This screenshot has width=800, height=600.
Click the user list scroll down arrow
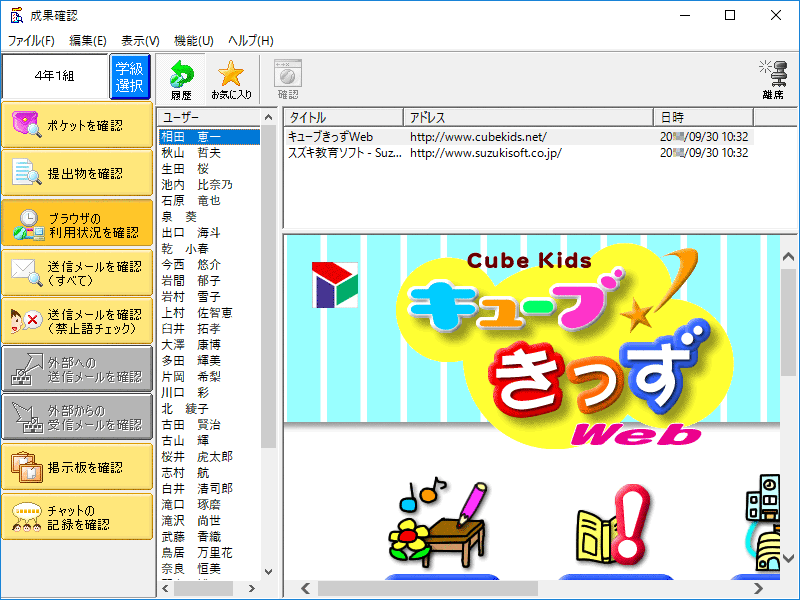point(268,572)
